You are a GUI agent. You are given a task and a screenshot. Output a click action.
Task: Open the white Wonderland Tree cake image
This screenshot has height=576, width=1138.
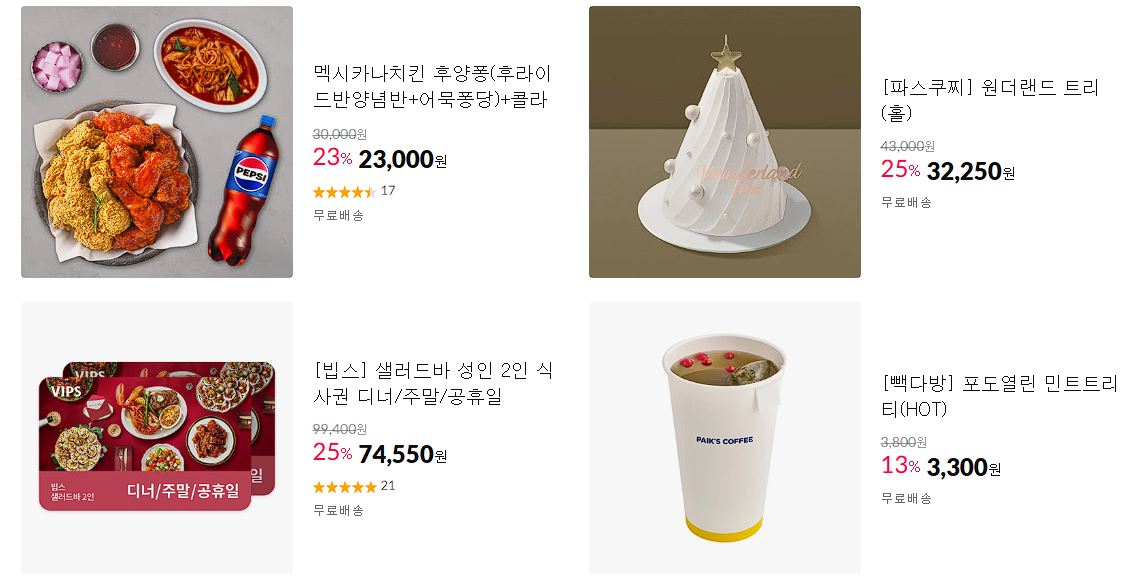click(x=724, y=142)
